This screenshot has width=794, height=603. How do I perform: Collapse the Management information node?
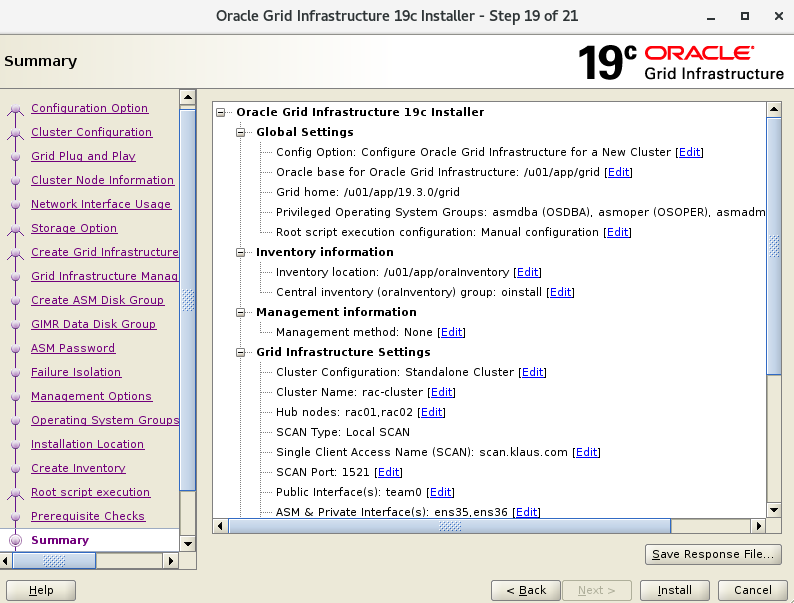[x=241, y=312]
